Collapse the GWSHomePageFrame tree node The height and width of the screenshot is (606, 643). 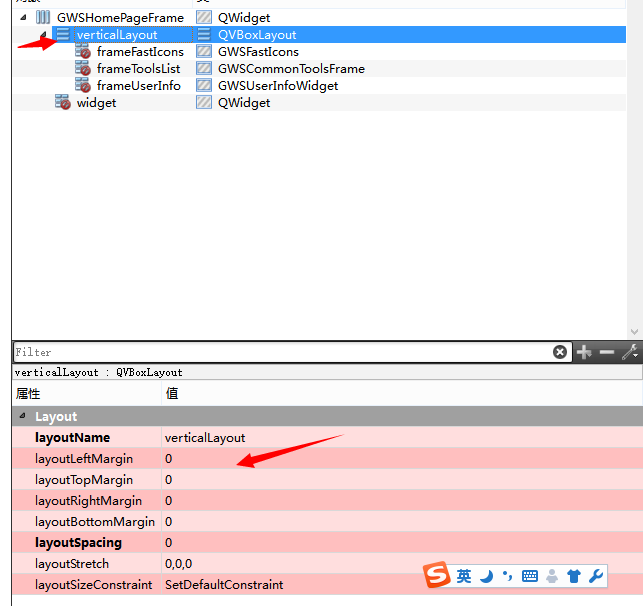(23, 17)
